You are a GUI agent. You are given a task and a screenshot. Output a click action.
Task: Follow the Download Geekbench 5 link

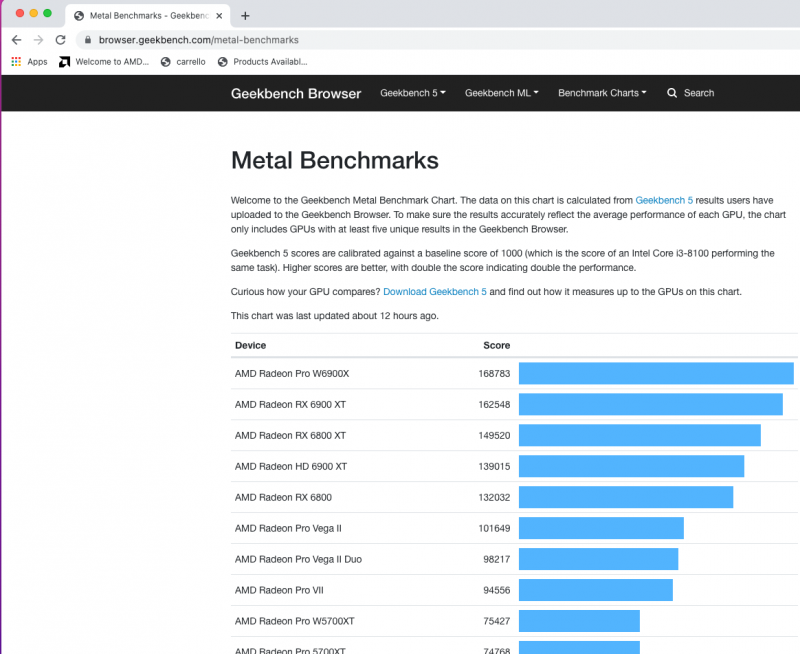435,292
